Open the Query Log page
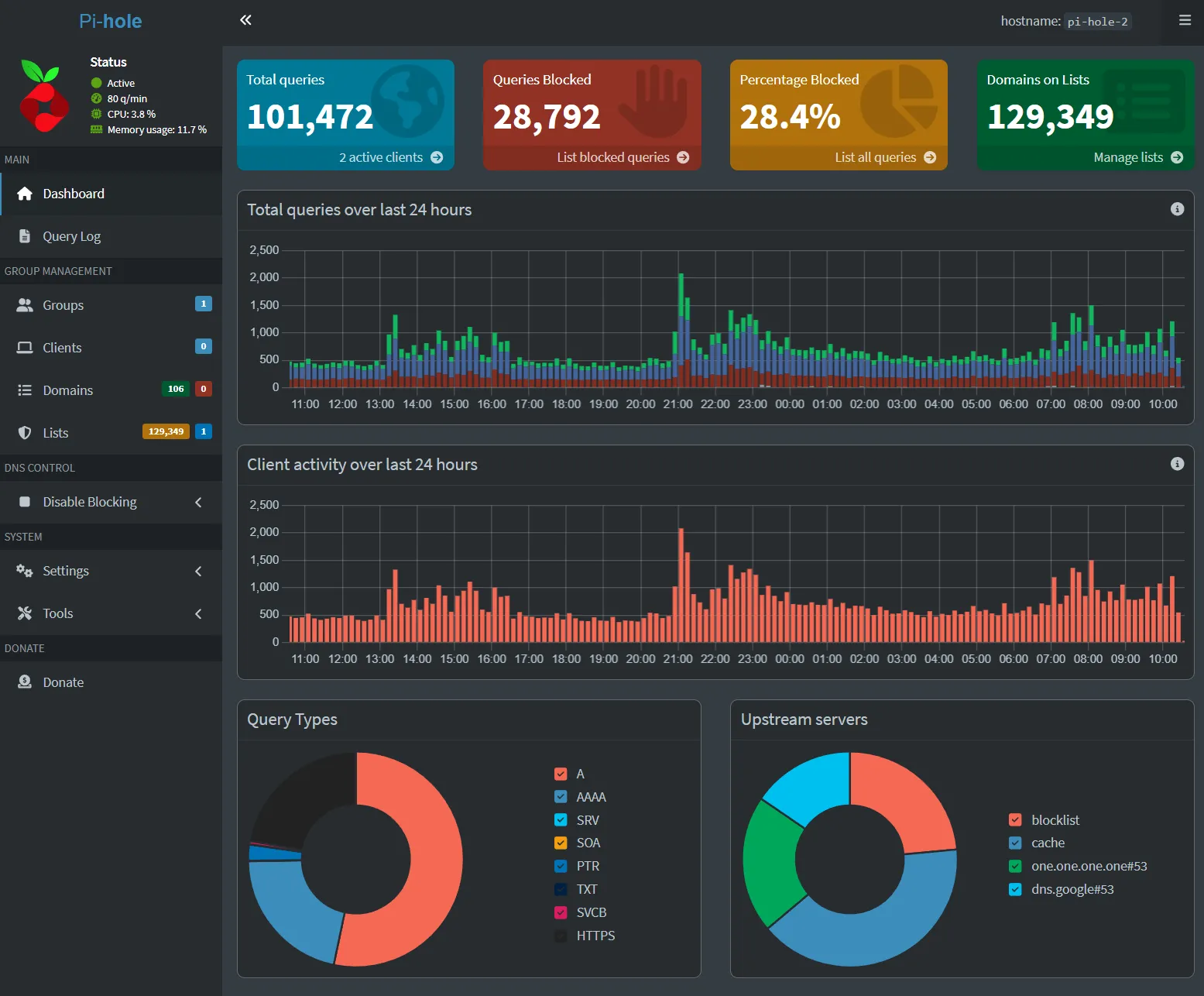This screenshot has width=1204, height=996. (71, 236)
